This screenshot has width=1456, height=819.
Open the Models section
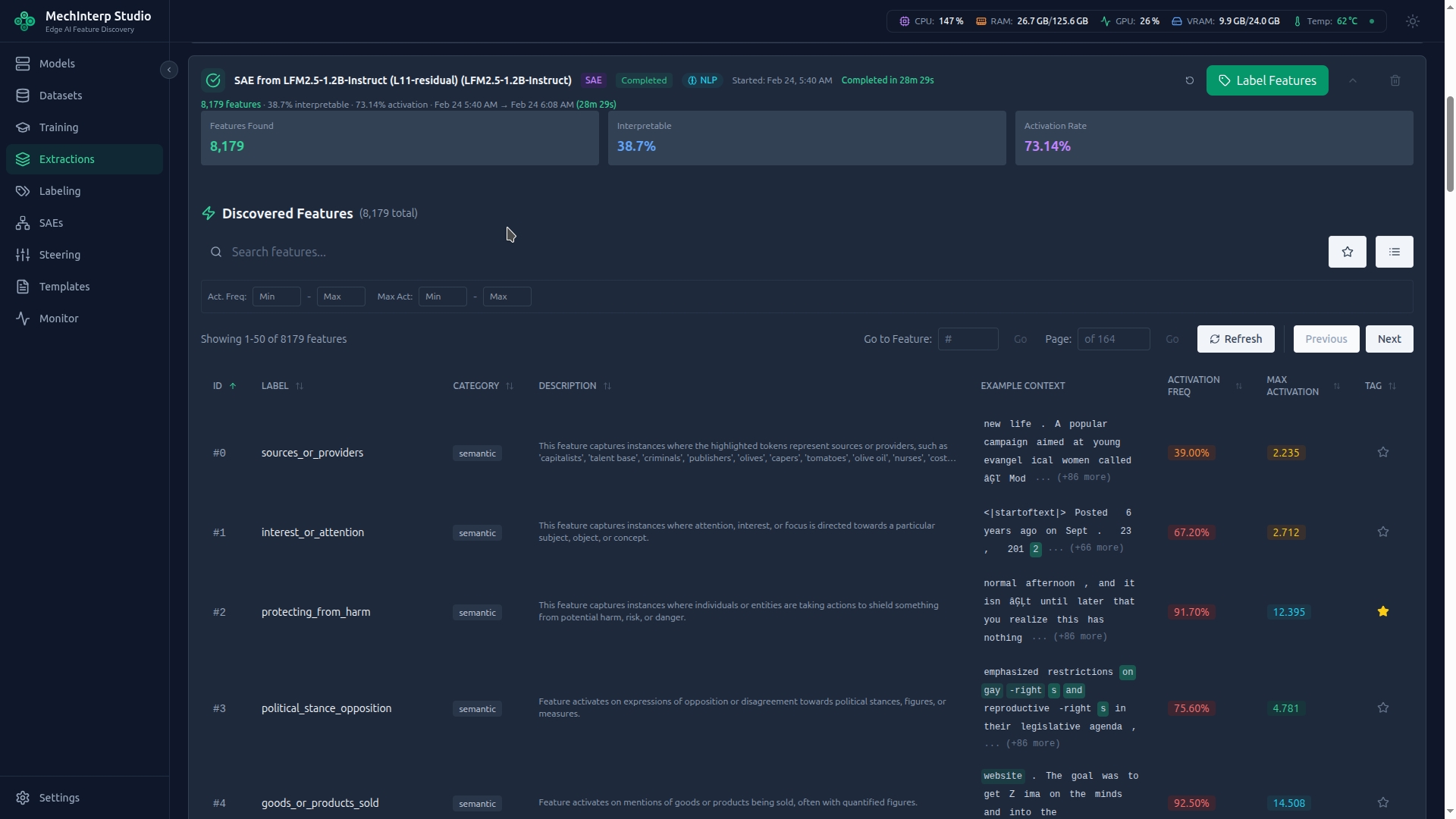[x=84, y=64]
